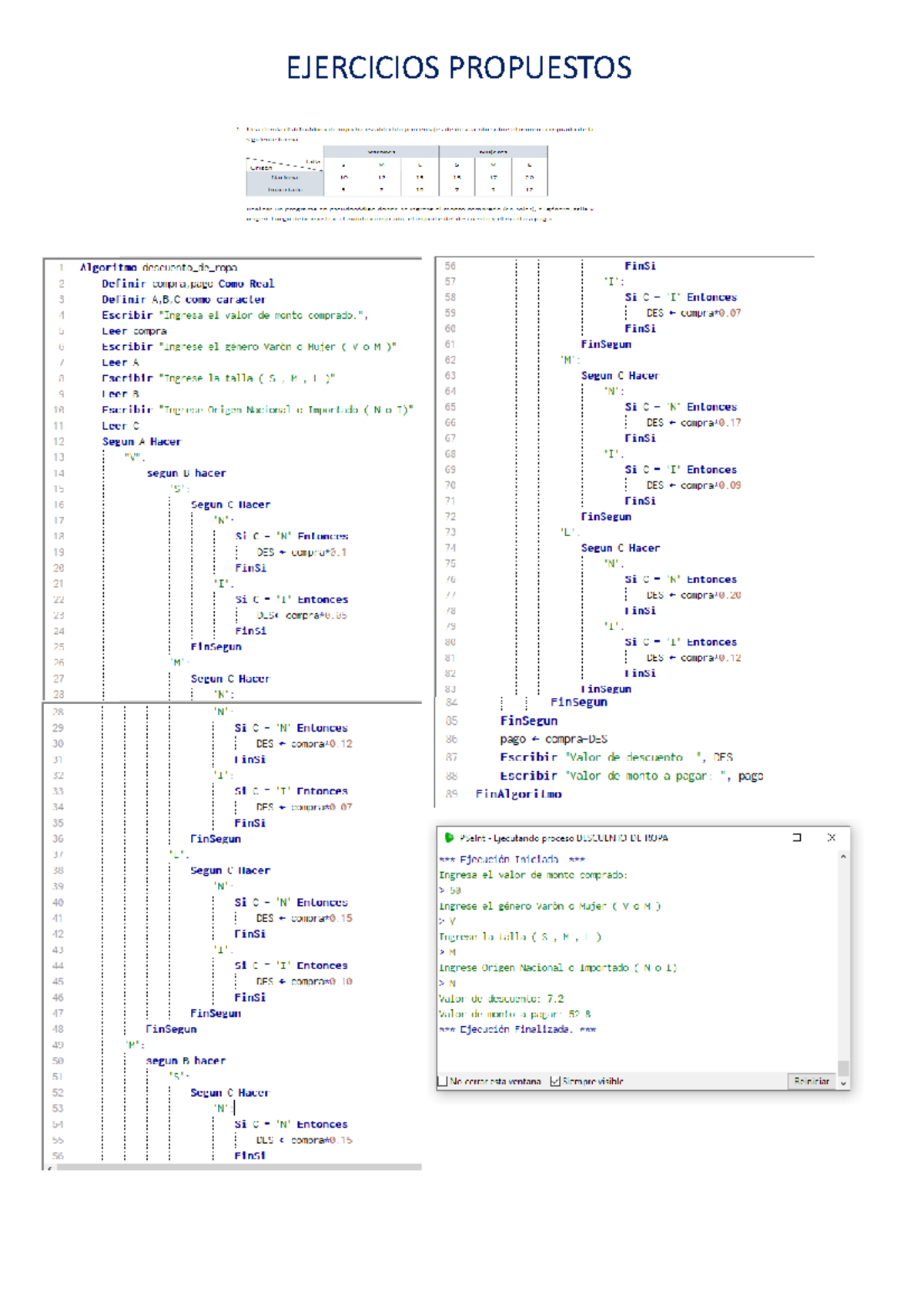Click the 'Algoritmo descuento_de_ropa' line

point(159,267)
